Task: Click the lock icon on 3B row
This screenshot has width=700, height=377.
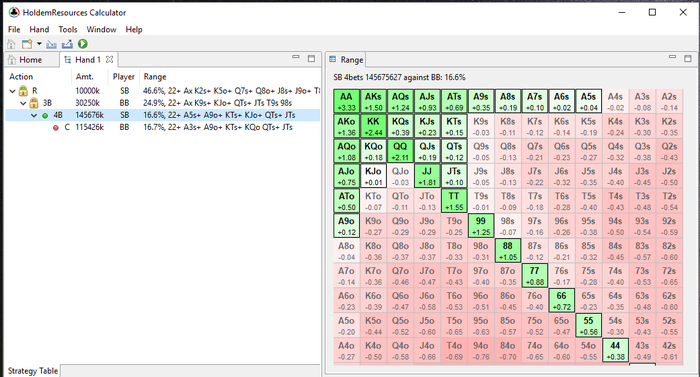Action: [x=34, y=103]
